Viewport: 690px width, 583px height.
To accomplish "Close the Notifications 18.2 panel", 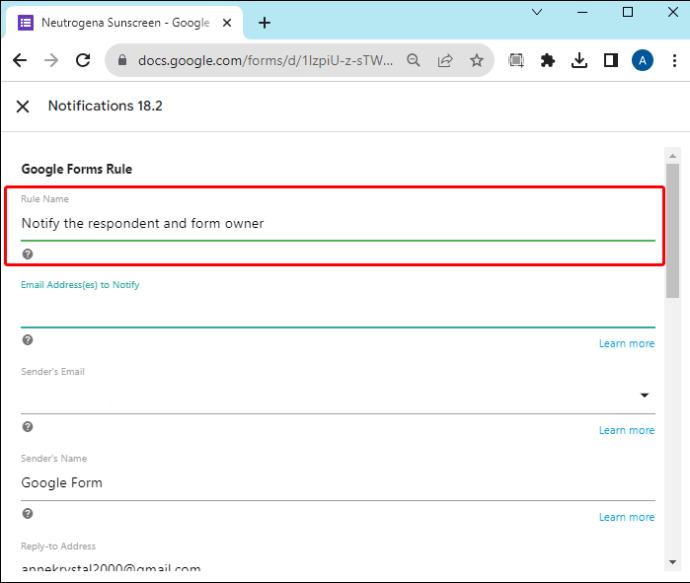I will 22,106.
